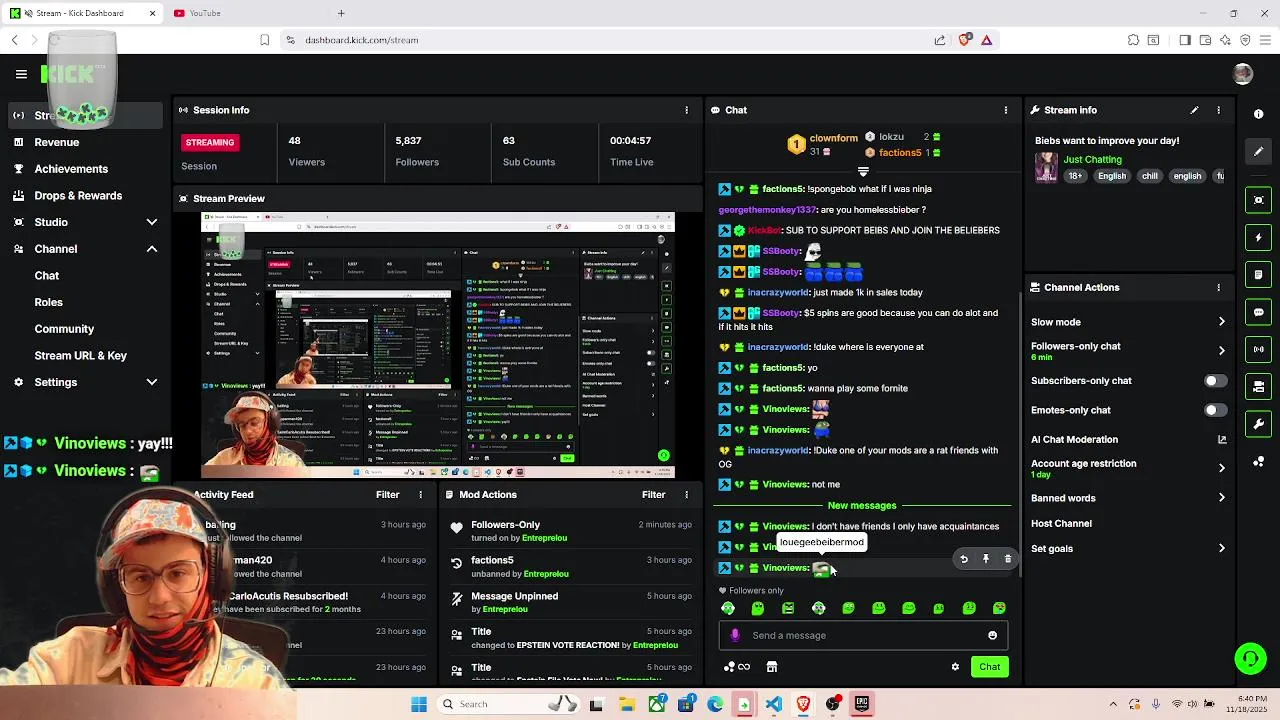Click the Stream Preview video thumbnail
The image size is (1280, 720).
click(438, 345)
